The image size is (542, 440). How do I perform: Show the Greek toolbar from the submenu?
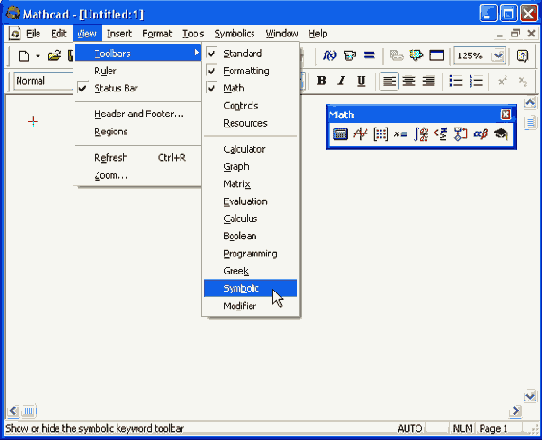250,271
